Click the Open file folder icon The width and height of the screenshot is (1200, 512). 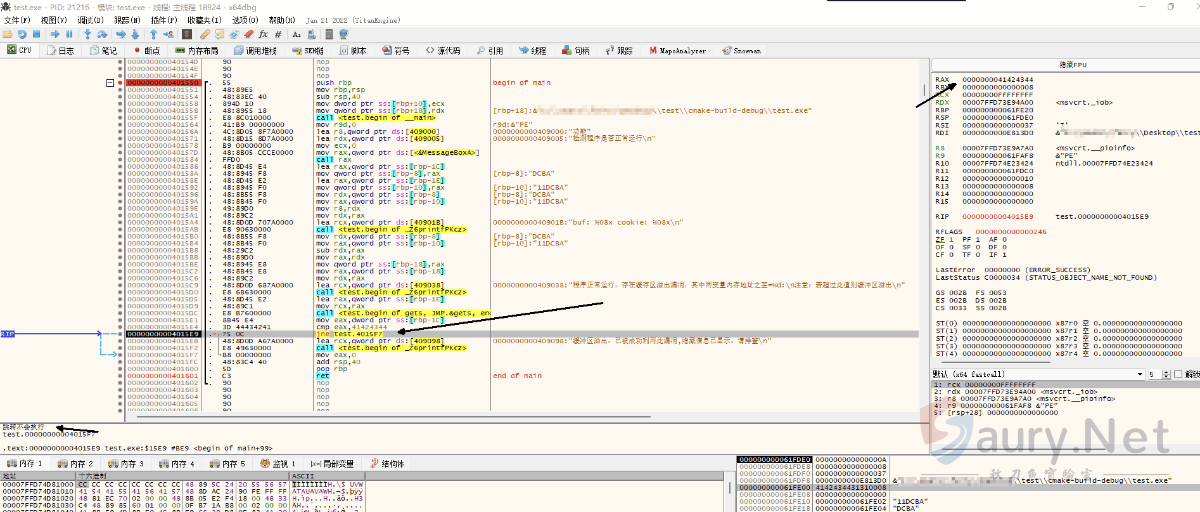[8, 34]
